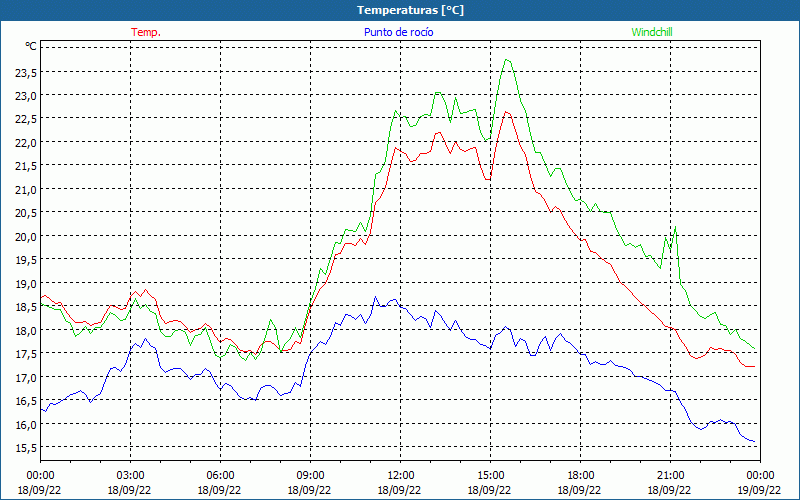
Task: Click the 18/09/22 date under 12:00
Action: pos(399,490)
